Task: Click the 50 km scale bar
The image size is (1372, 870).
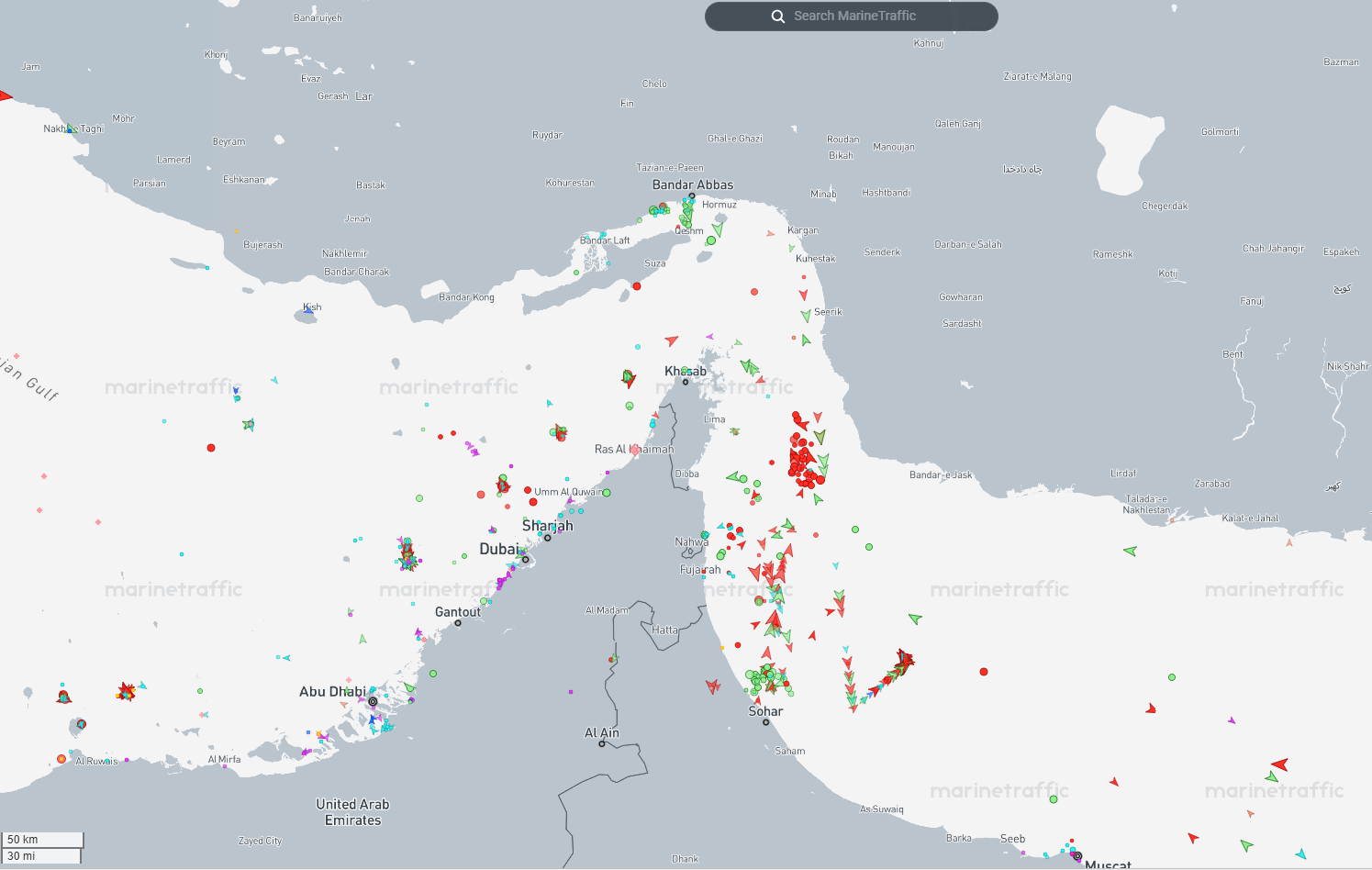Action: point(42,840)
